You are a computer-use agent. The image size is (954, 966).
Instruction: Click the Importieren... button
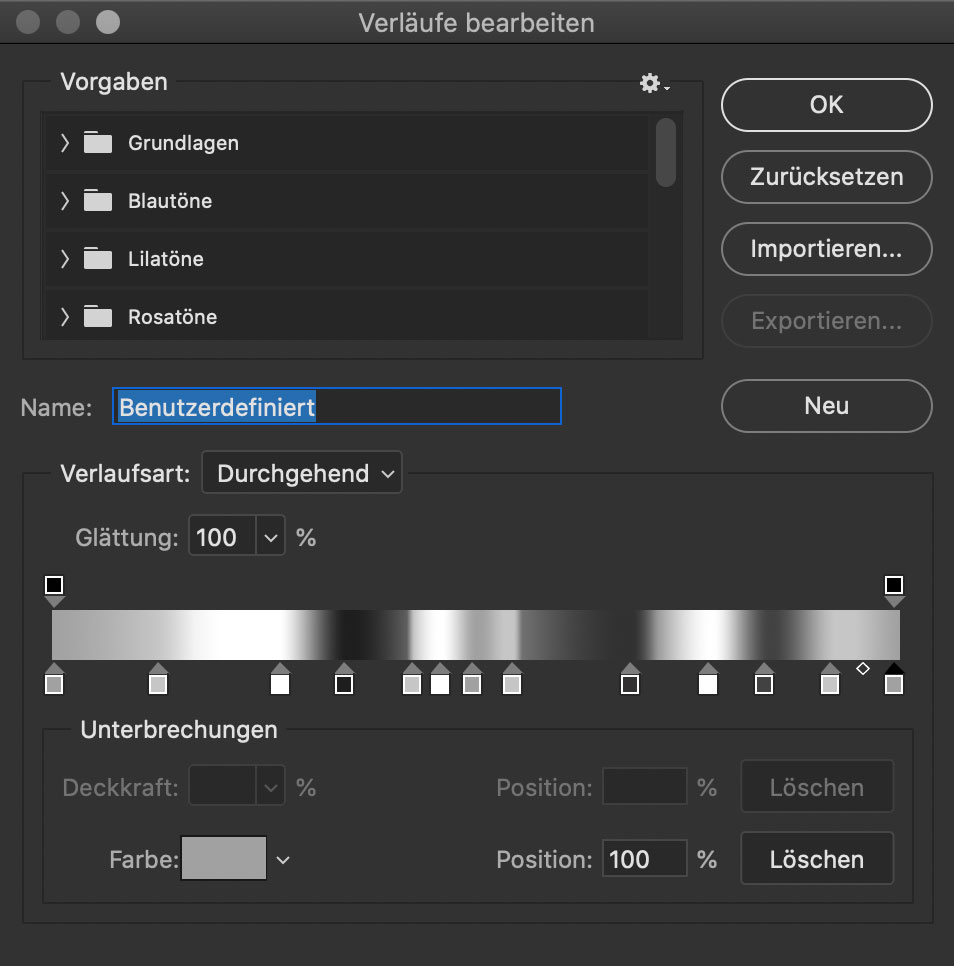tap(827, 249)
